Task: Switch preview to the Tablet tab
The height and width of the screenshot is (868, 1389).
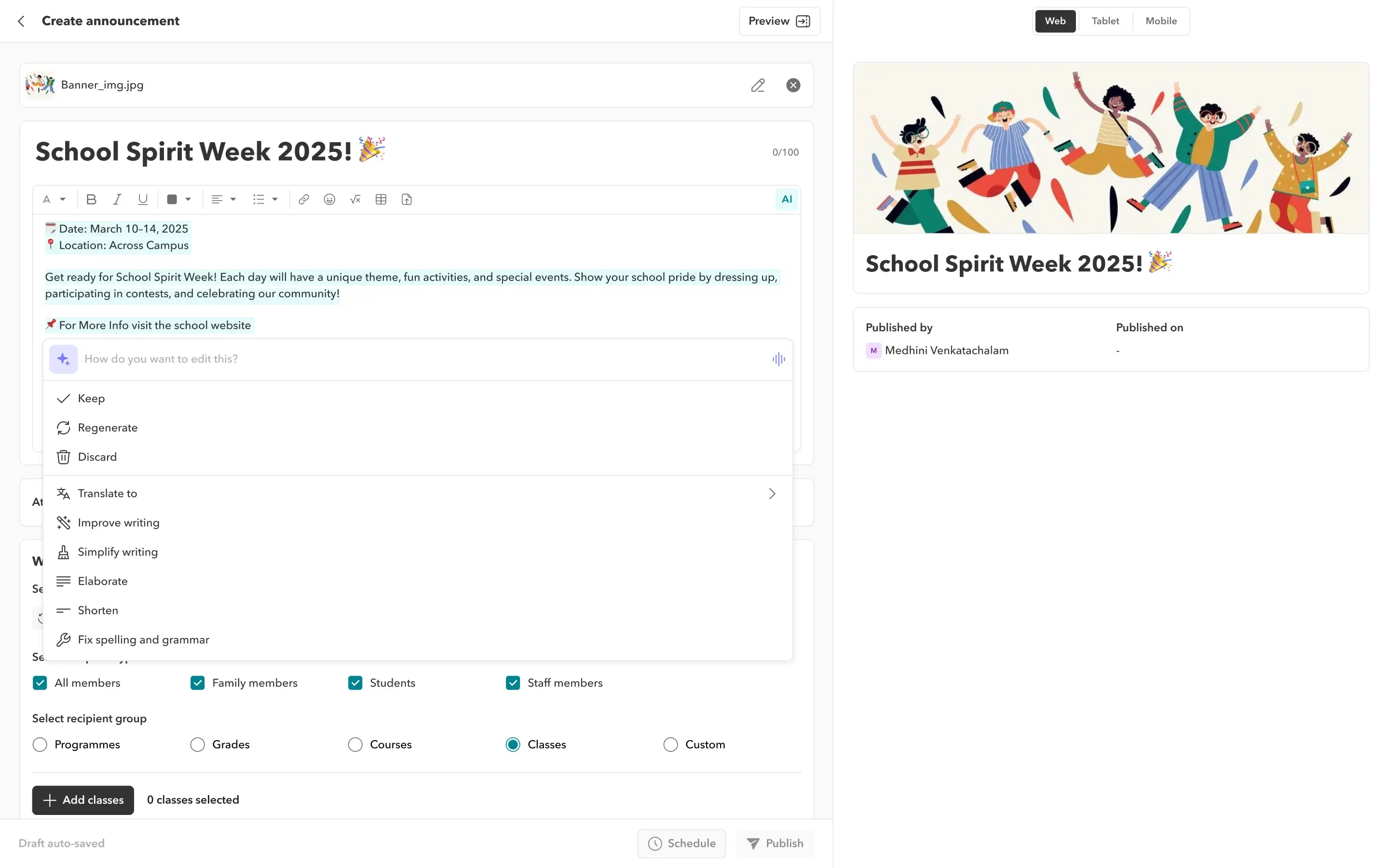Action: [x=1105, y=21]
